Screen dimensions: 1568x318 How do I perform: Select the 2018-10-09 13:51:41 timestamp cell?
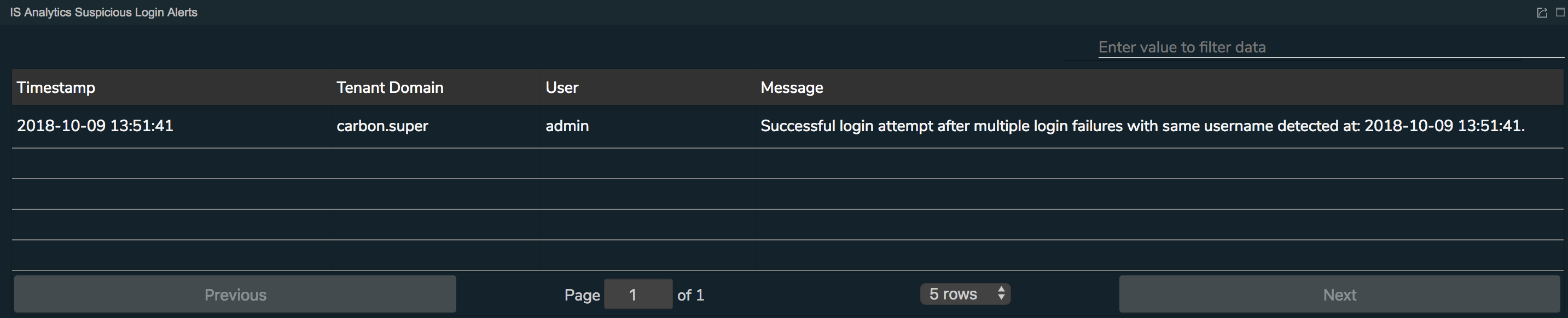click(x=95, y=126)
